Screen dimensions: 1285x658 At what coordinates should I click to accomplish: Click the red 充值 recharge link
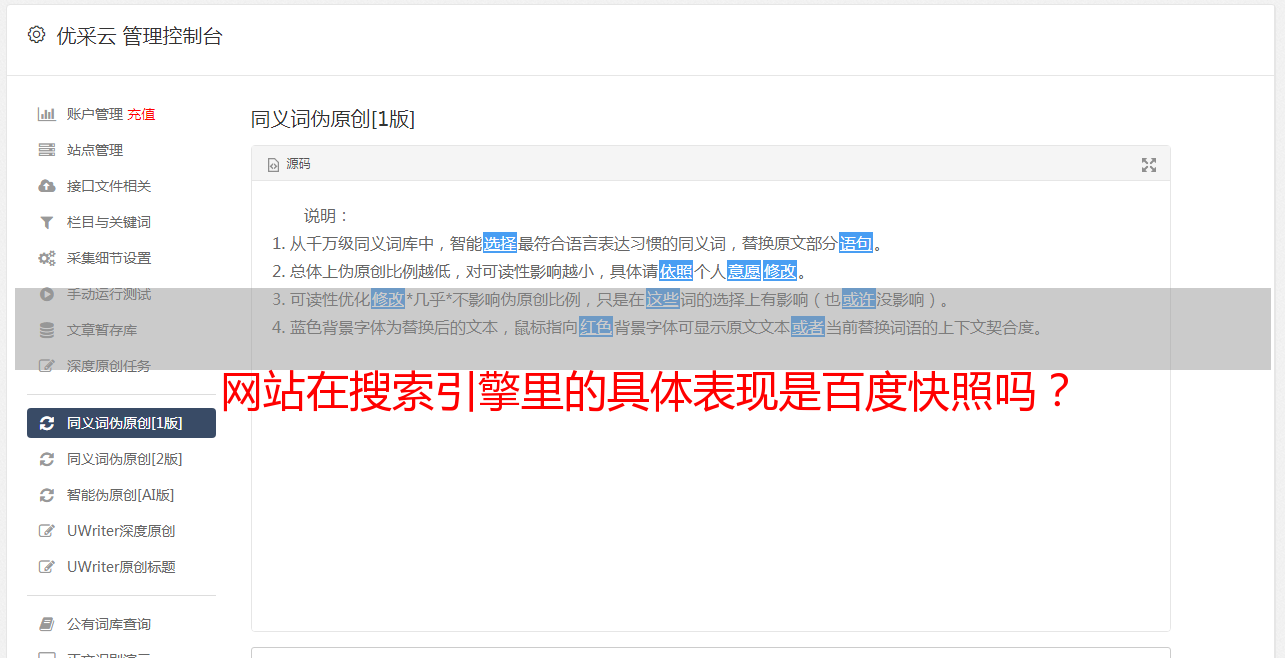pyautogui.click(x=141, y=114)
